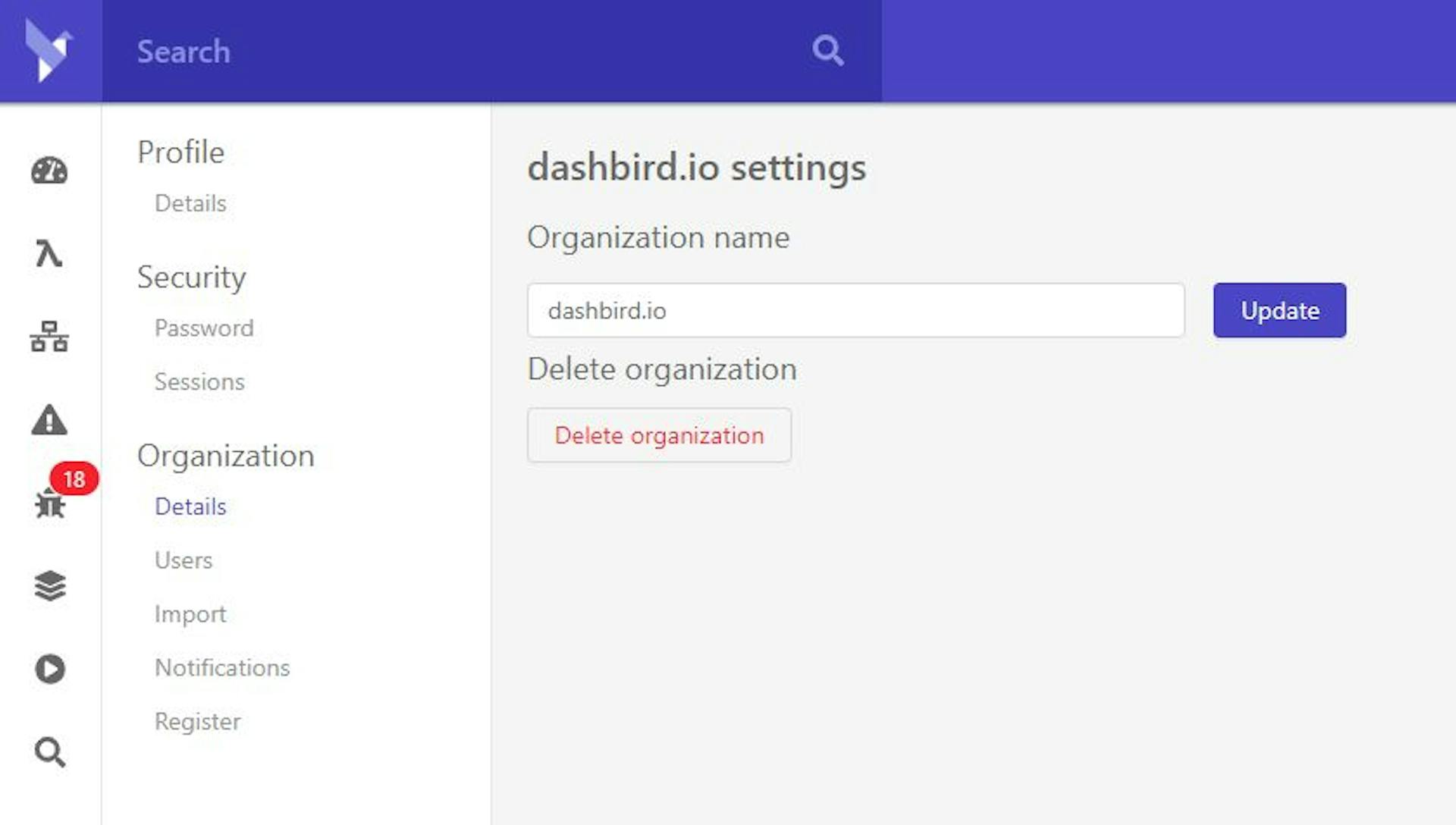The width and height of the screenshot is (1456, 825).
Task: Open the bug errors icon
Action: pos(50,503)
